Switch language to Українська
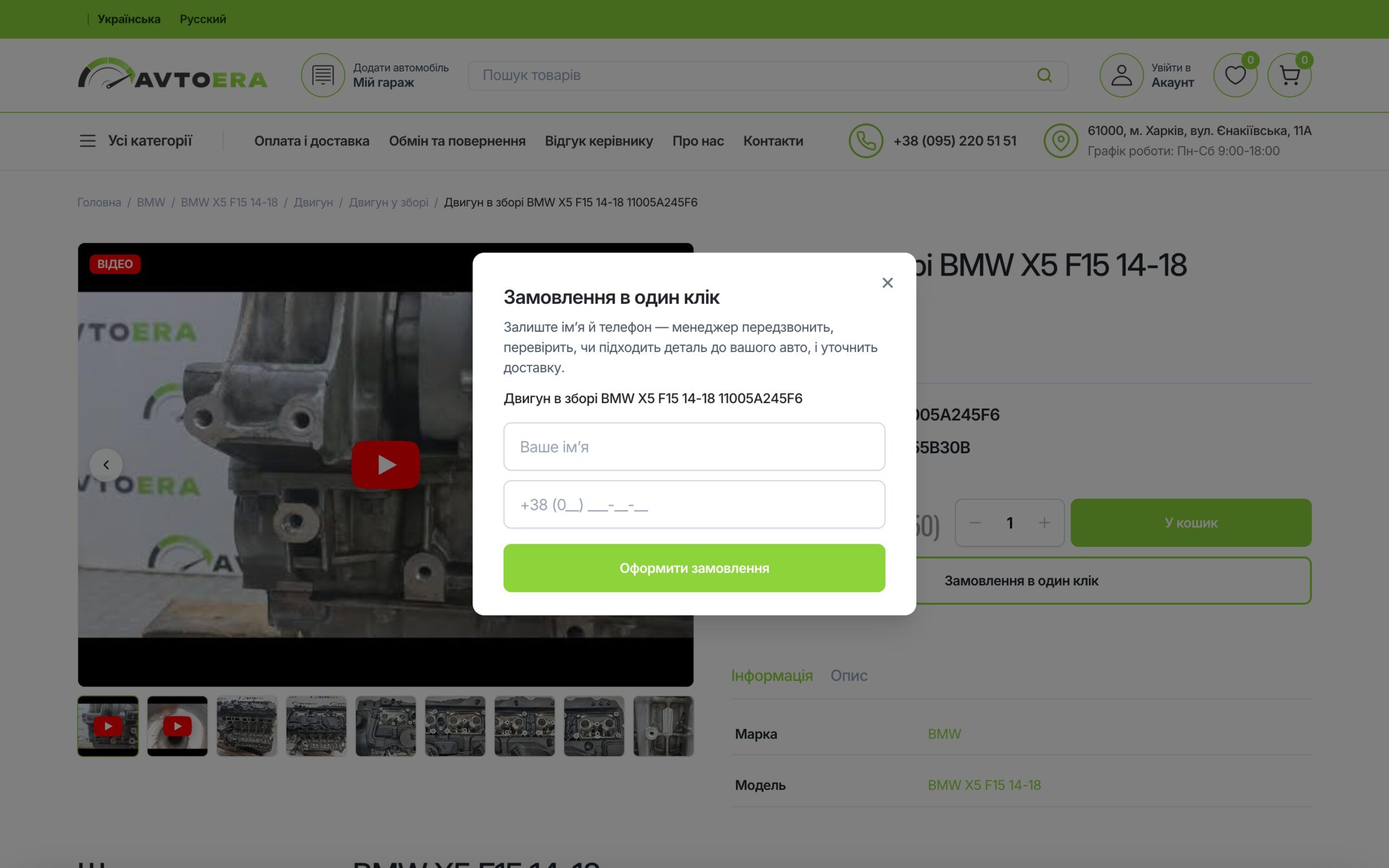 [x=129, y=19]
